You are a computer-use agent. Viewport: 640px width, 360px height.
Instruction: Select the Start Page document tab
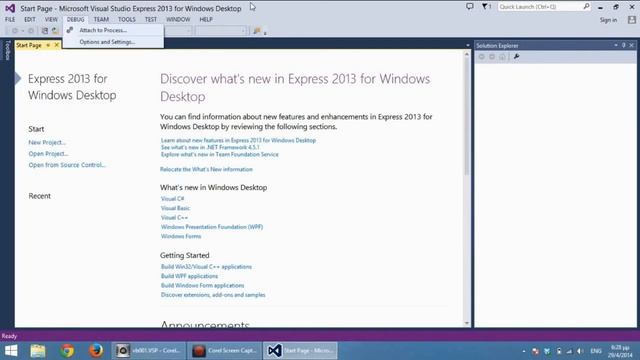(x=29, y=45)
